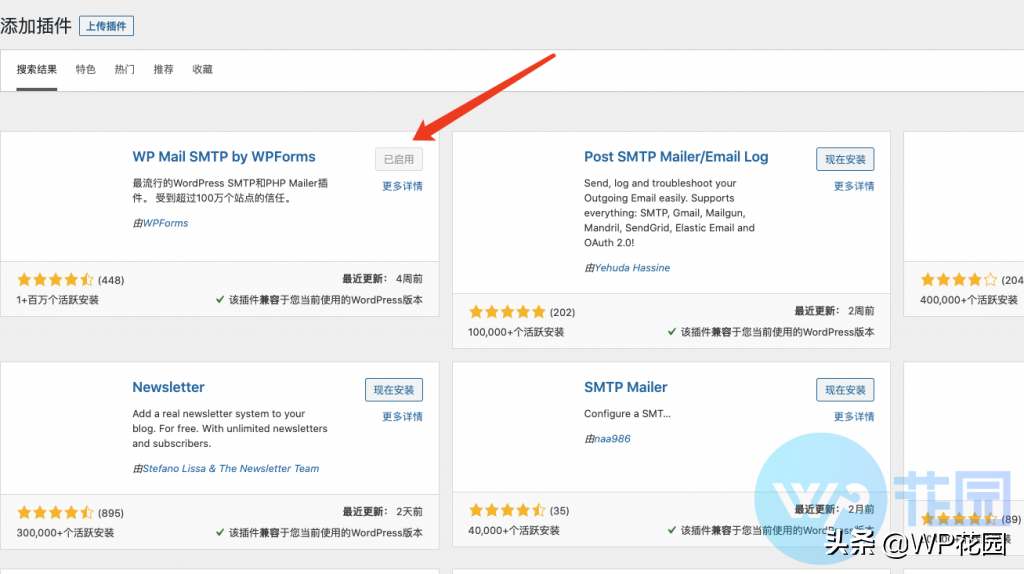
Task: Install Post SMTP Mailer/Email Log with 现在安装
Action: coord(845,159)
